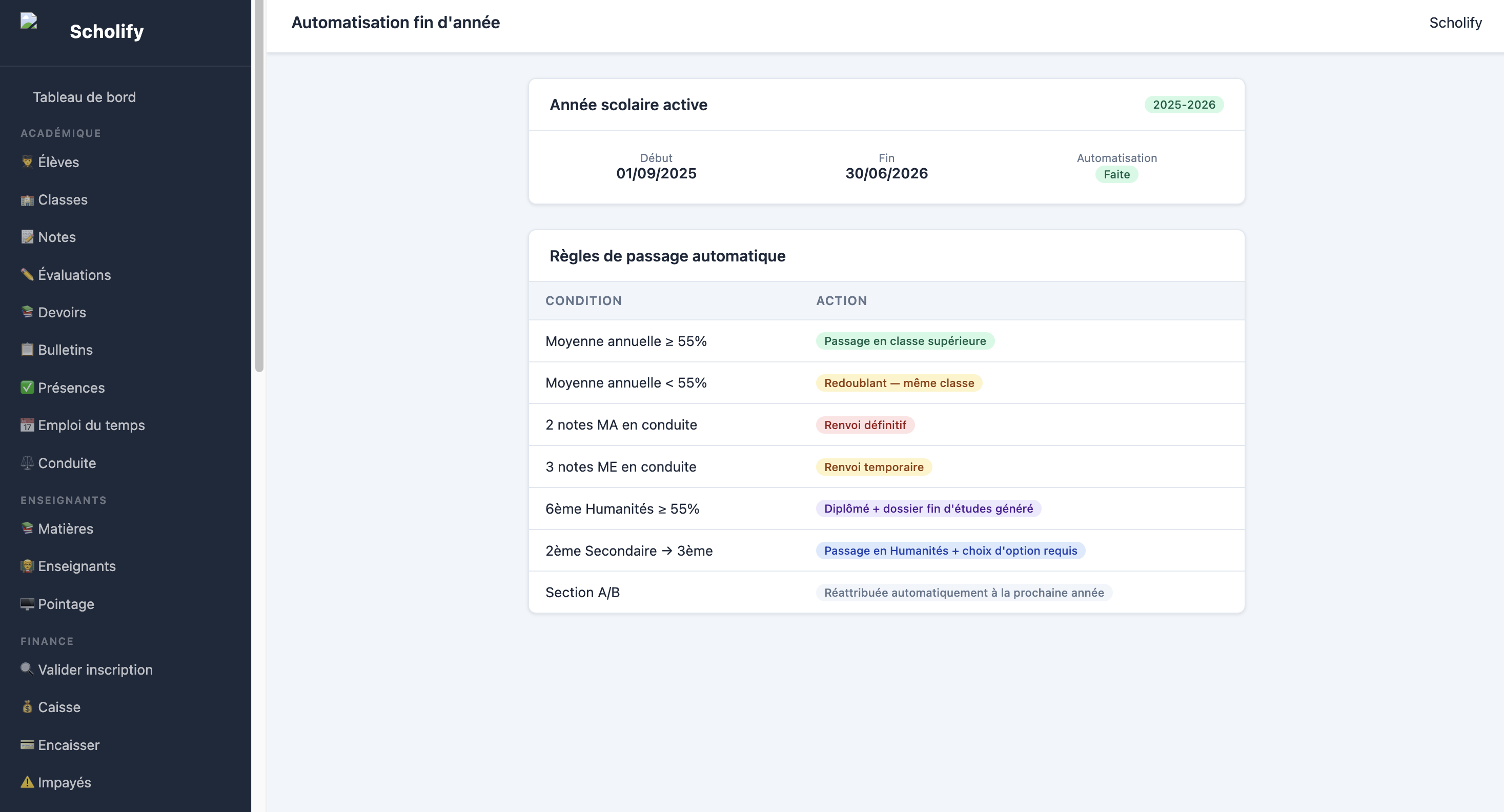The height and width of the screenshot is (812, 1504).
Task: Click the Diplômé + dossier fin d'études badge
Action: coord(928,509)
